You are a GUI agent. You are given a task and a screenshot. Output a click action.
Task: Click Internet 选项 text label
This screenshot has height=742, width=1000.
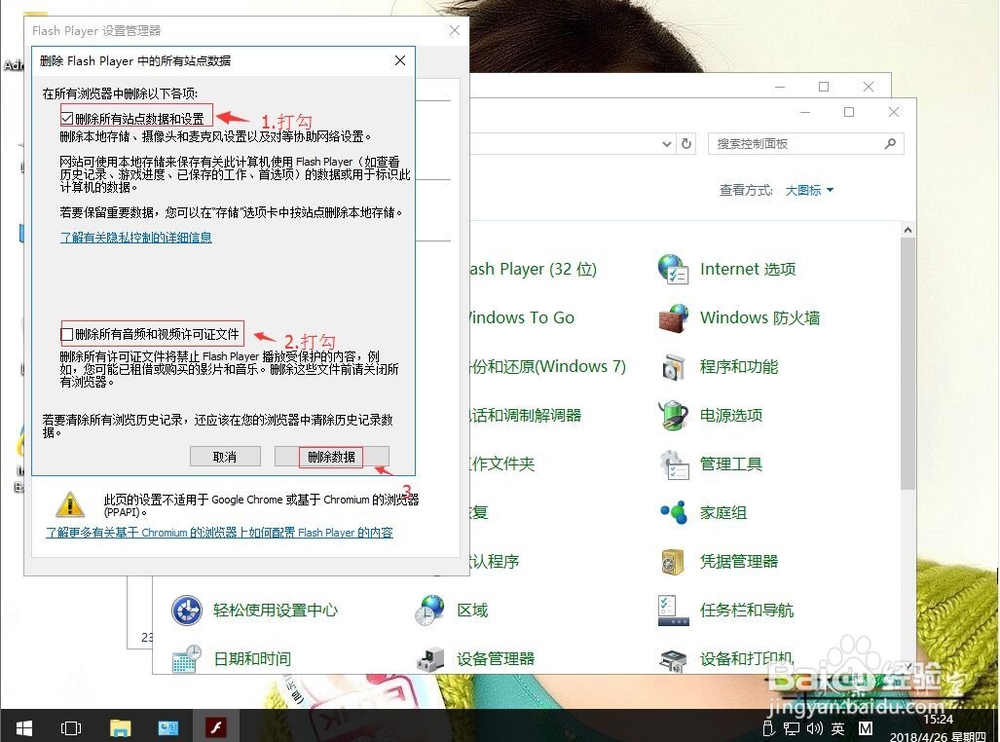(747, 269)
